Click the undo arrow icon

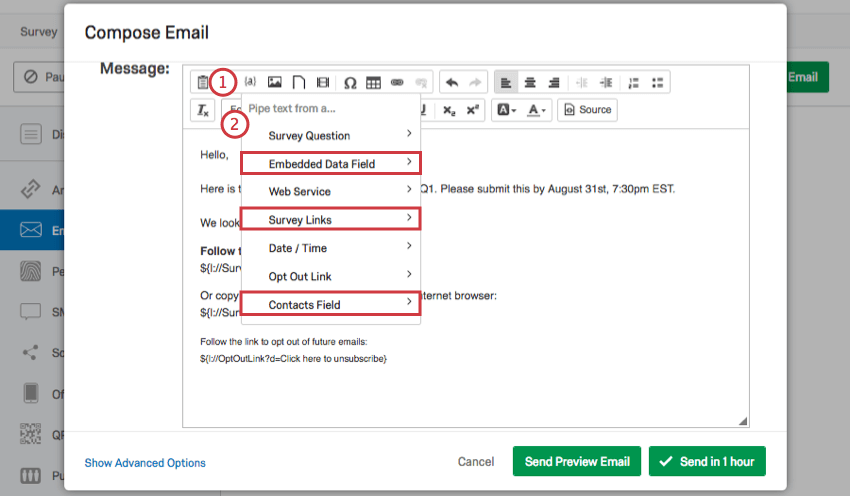452,82
